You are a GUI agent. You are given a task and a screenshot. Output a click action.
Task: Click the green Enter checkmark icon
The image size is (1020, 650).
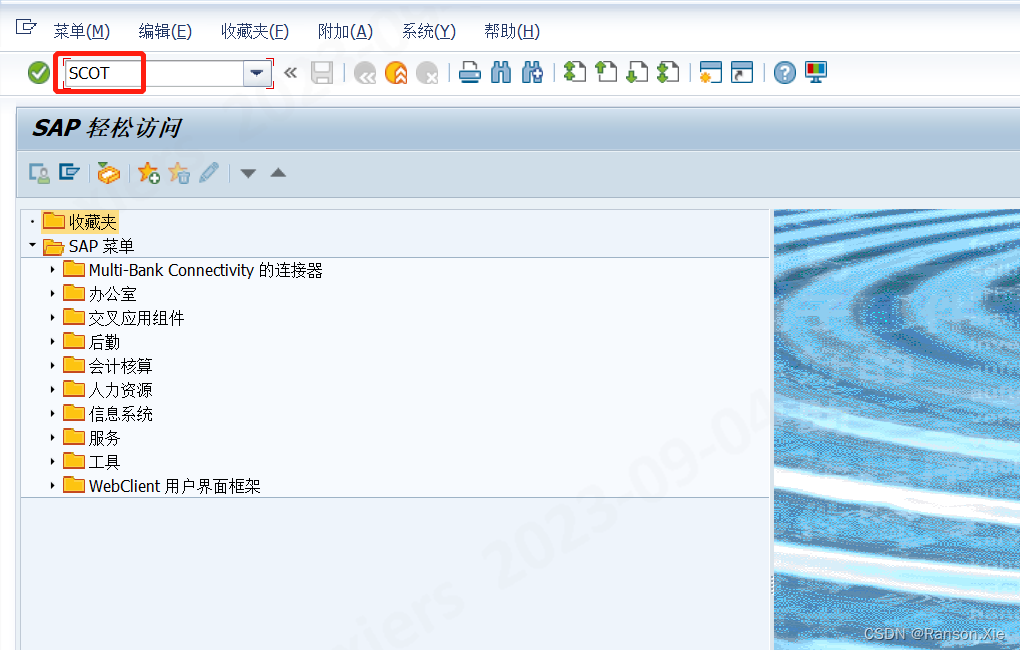pyautogui.click(x=39, y=73)
